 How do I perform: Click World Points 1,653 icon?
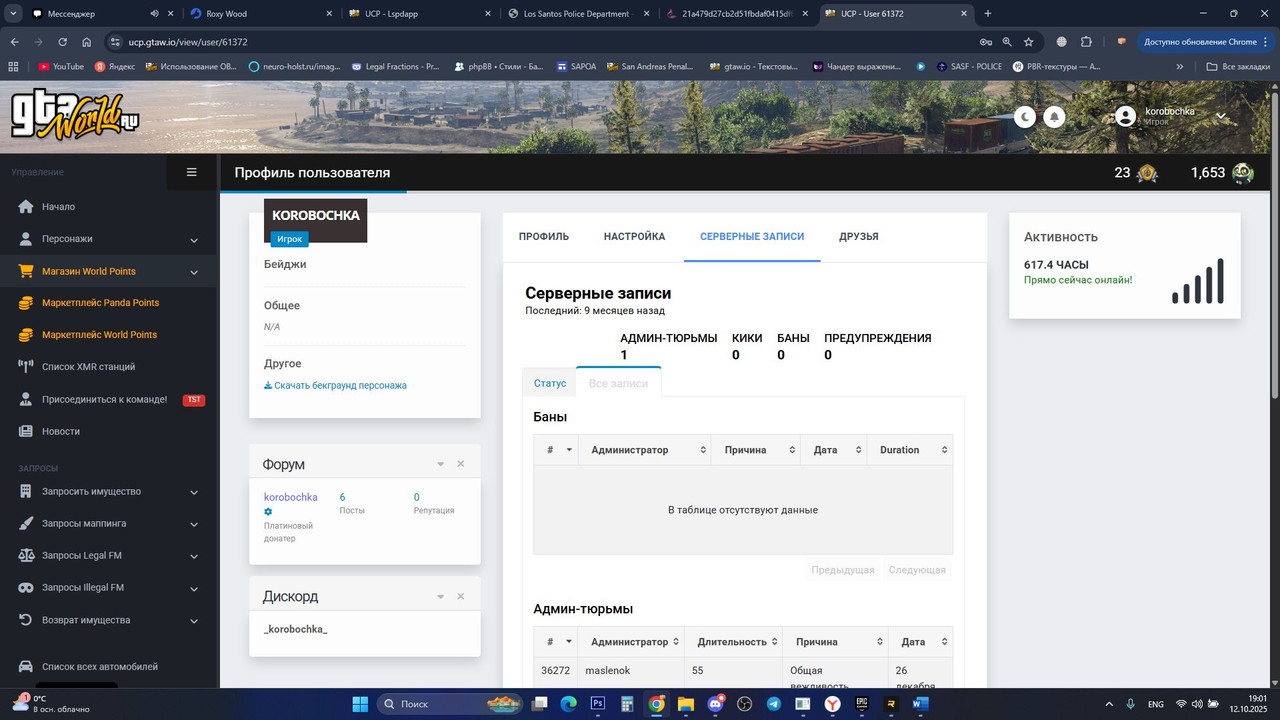tap(1243, 173)
